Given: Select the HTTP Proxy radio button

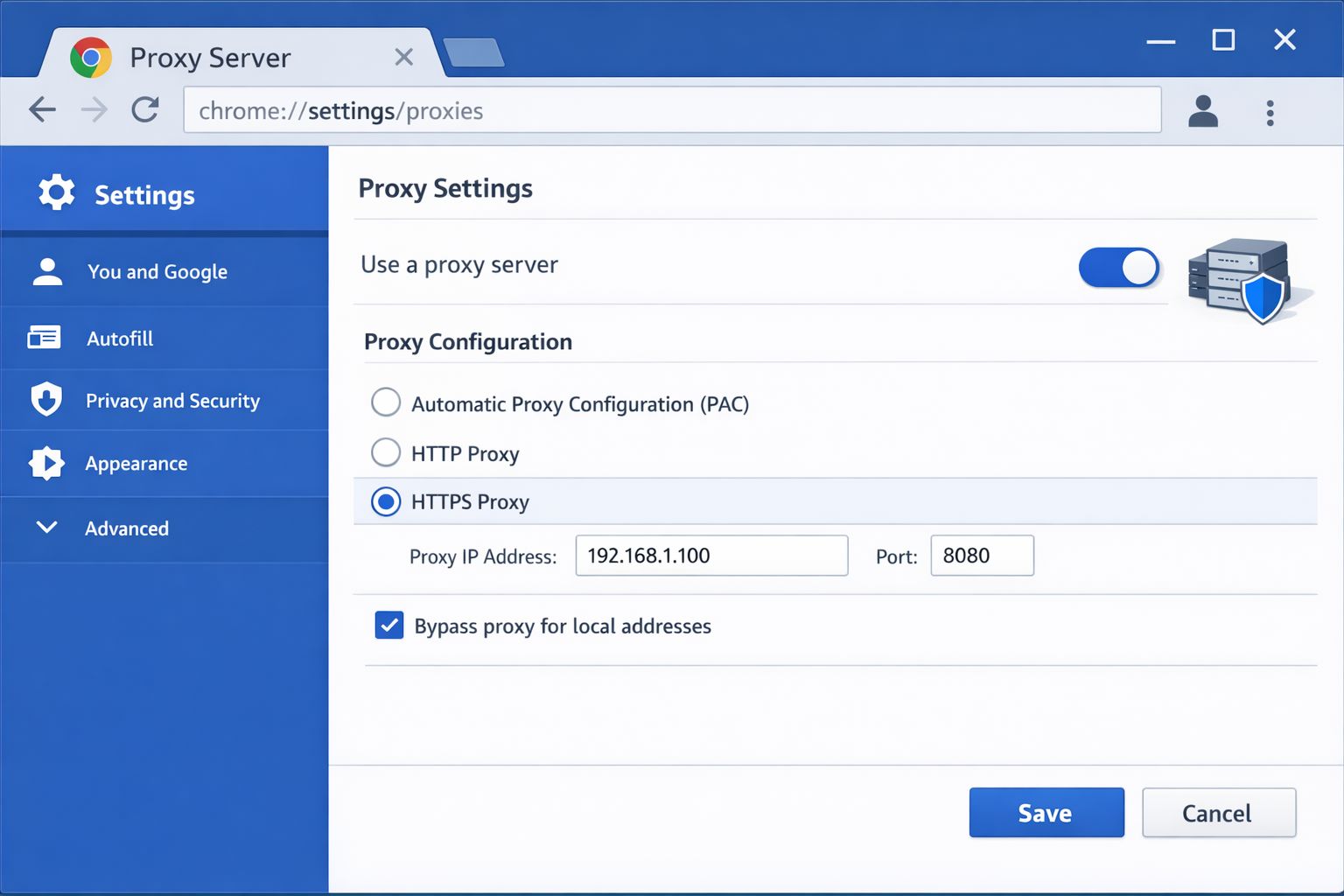Looking at the screenshot, I should (x=386, y=452).
